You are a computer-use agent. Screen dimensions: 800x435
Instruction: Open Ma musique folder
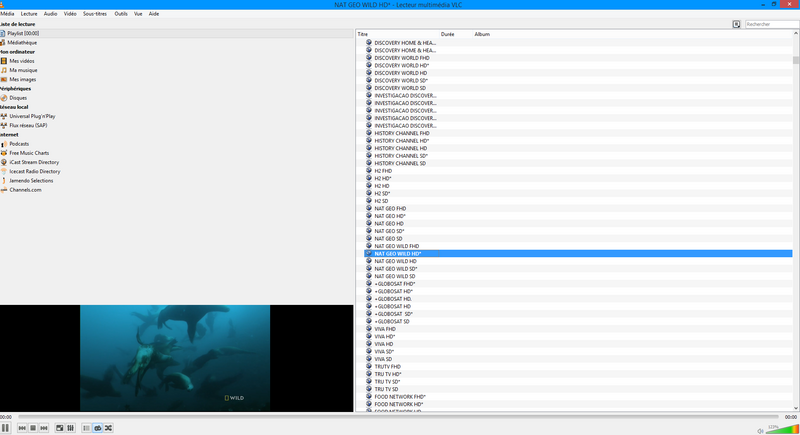point(23,70)
